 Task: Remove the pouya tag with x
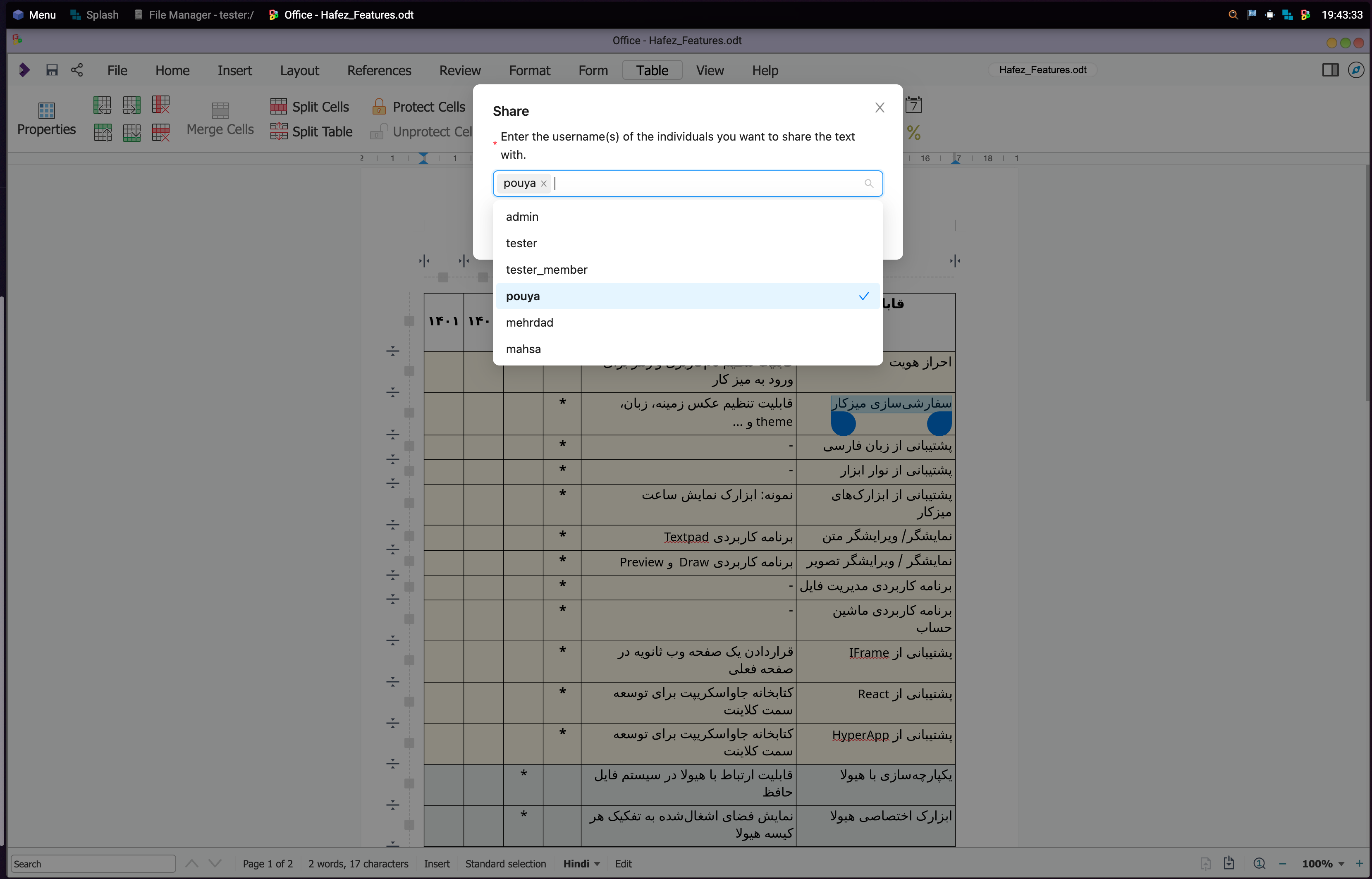coord(544,184)
